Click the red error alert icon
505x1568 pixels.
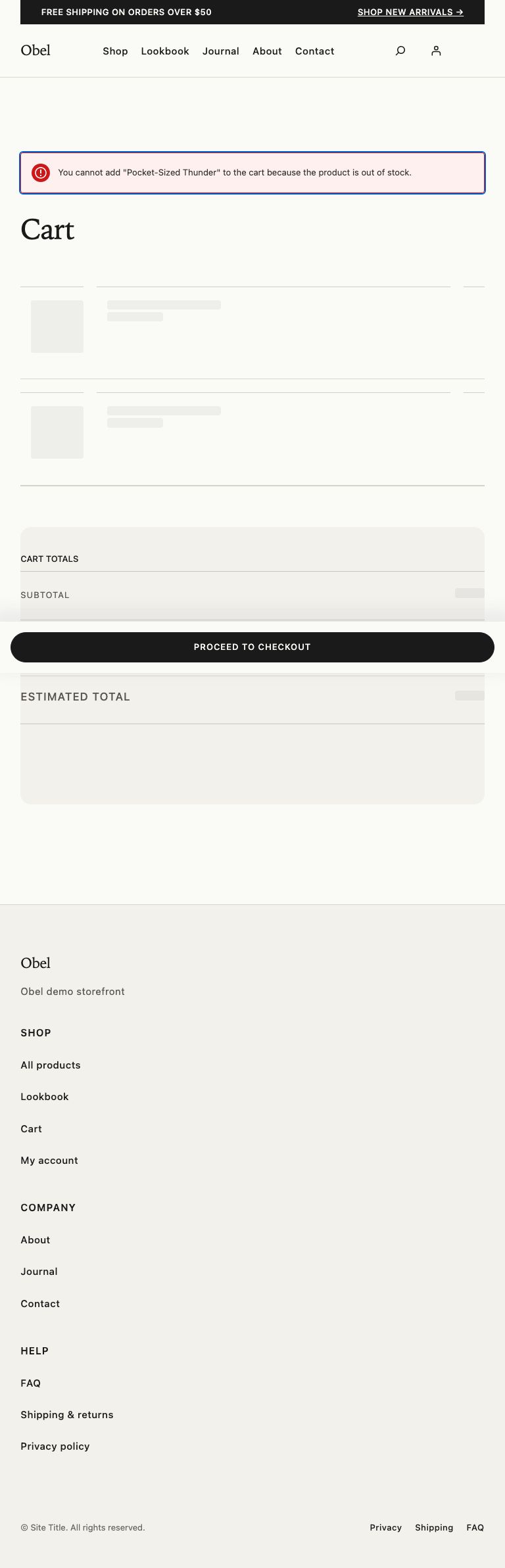click(x=41, y=173)
